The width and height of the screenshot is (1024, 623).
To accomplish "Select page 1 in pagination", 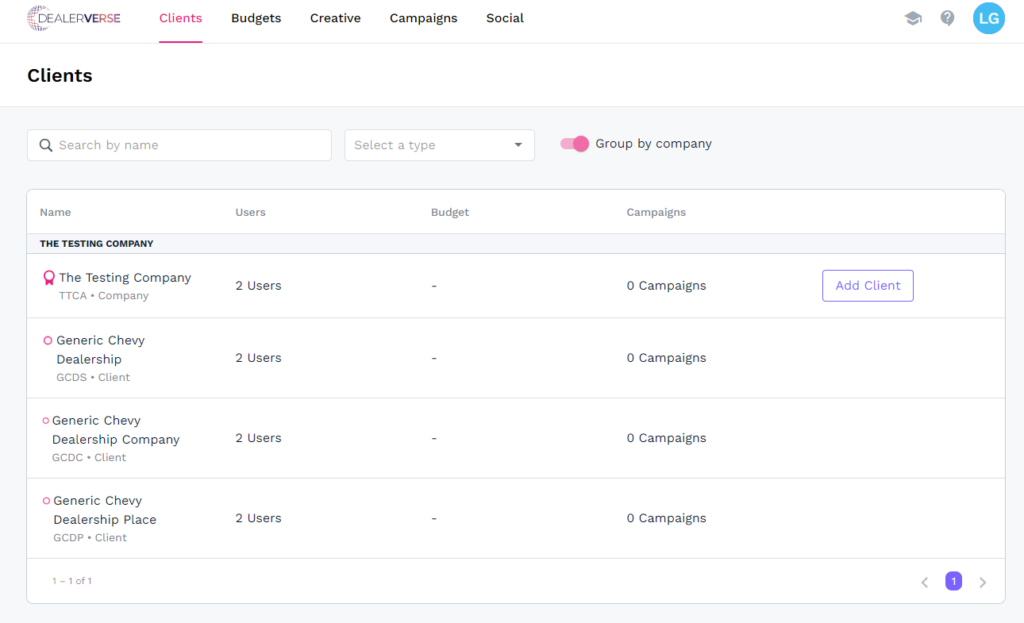I will pyautogui.click(x=953, y=581).
